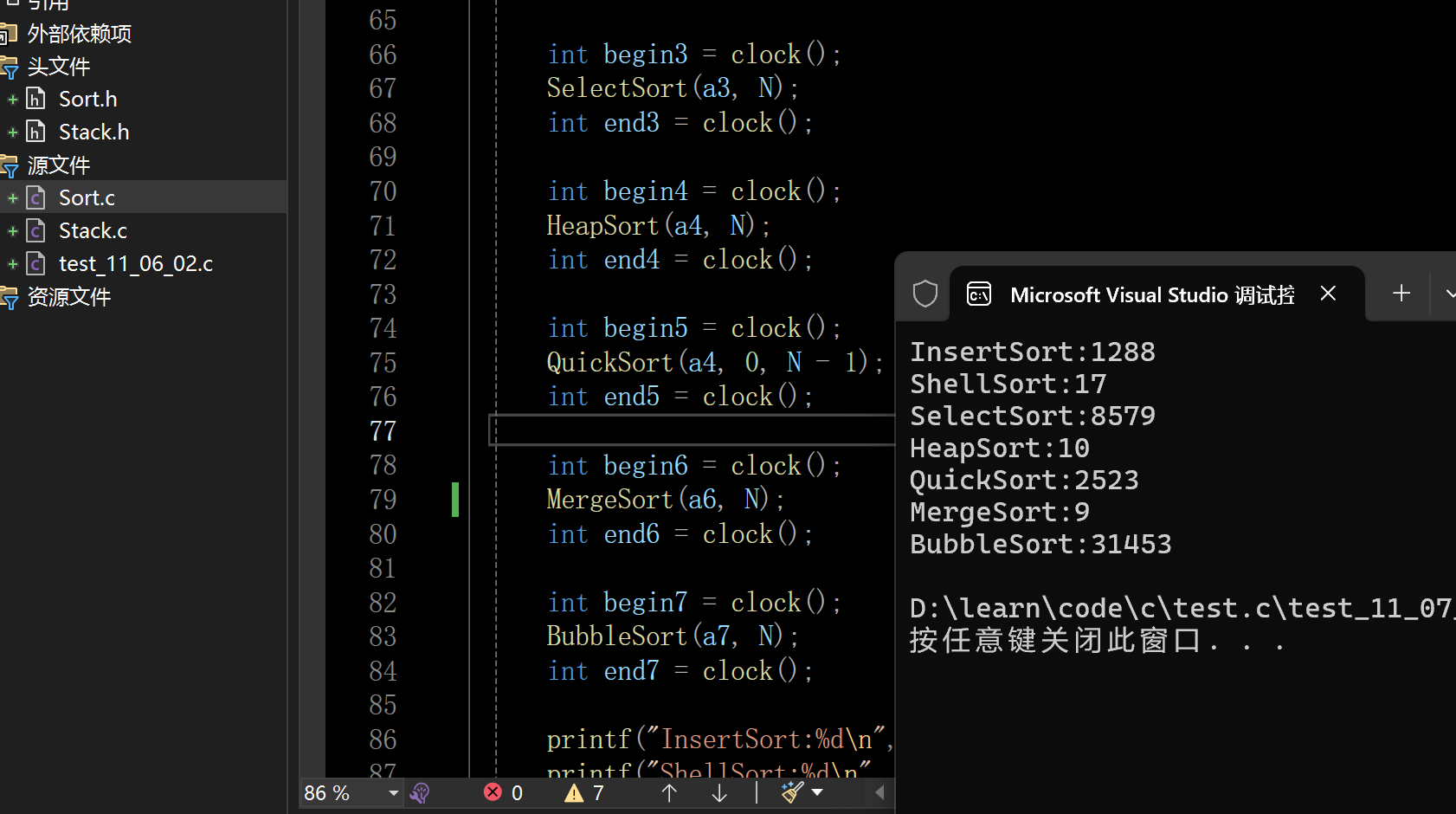Click 'BubbleSort:31453' console output
Screen dimensions: 1456x814
[x=1040, y=544]
